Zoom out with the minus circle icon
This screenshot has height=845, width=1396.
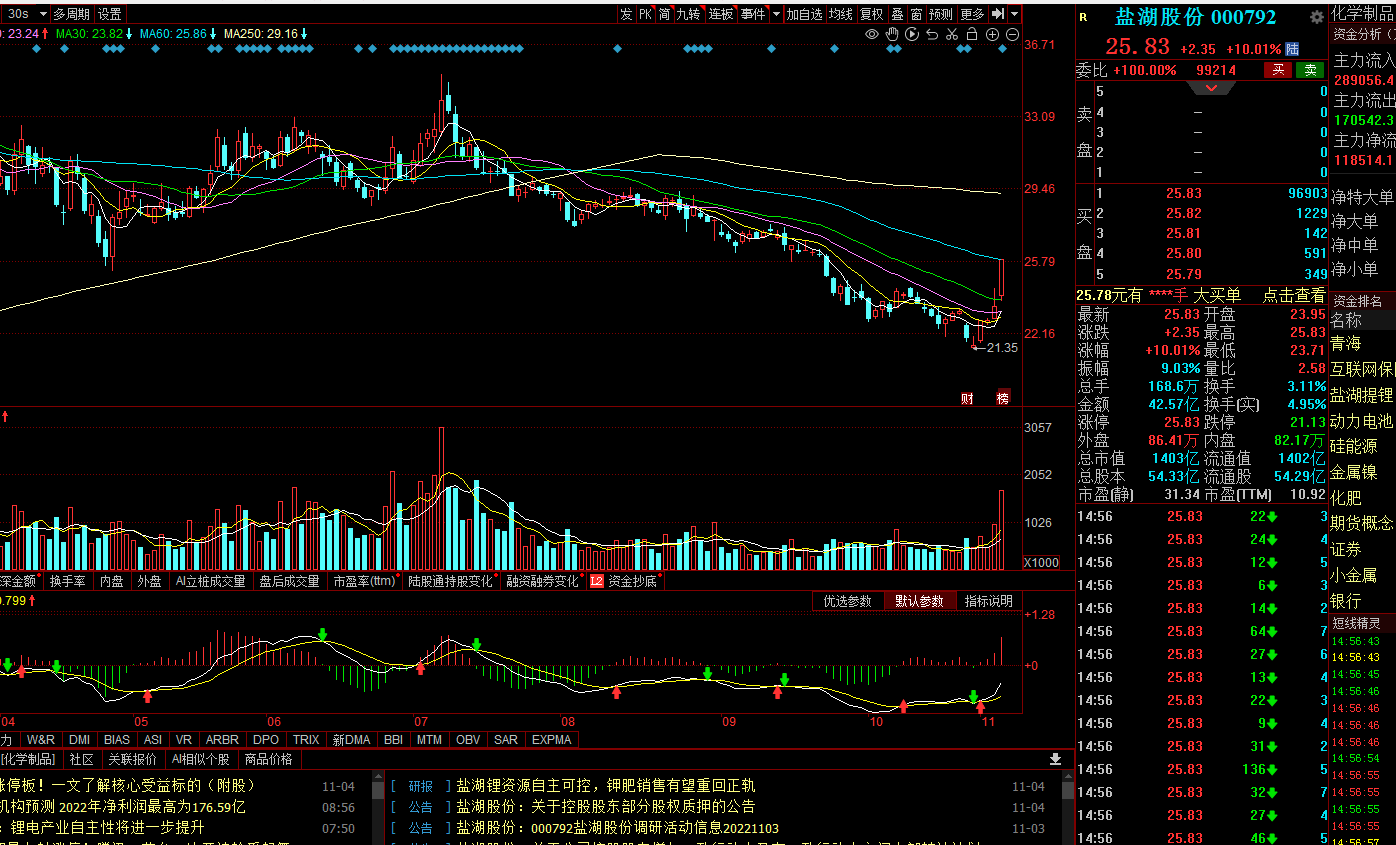[x=1012, y=34]
